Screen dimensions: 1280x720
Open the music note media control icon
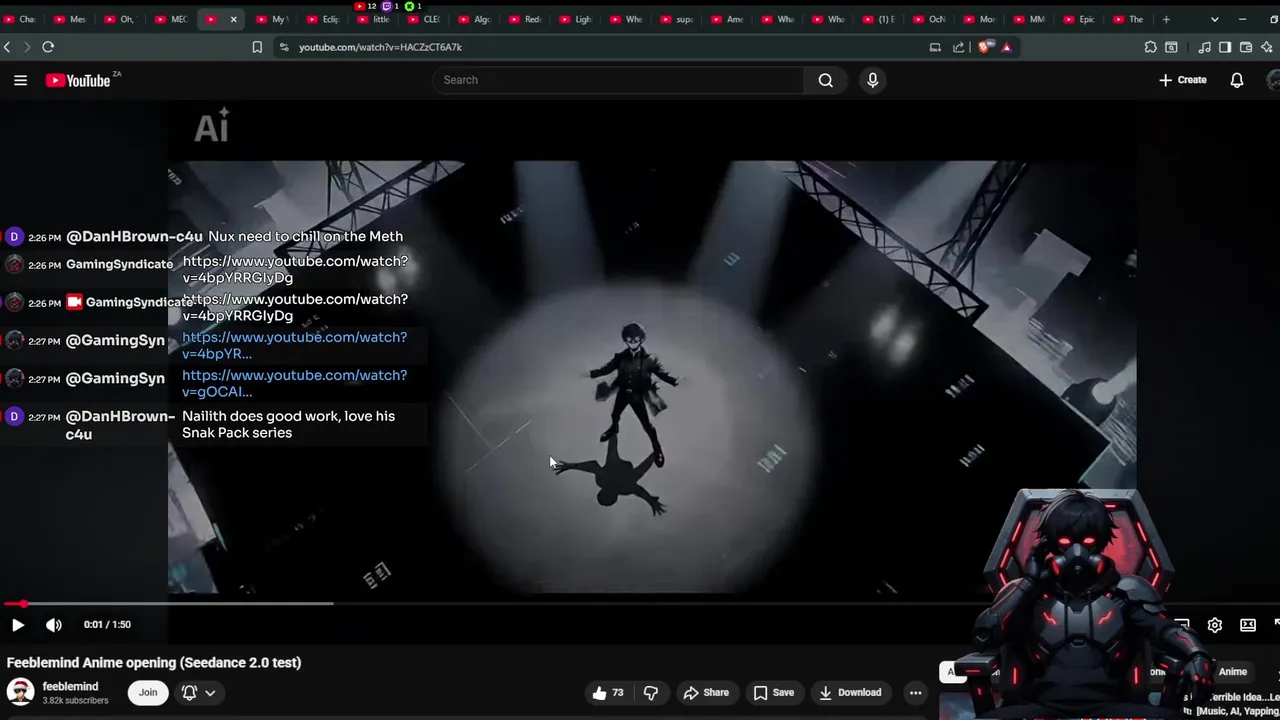(x=1204, y=47)
